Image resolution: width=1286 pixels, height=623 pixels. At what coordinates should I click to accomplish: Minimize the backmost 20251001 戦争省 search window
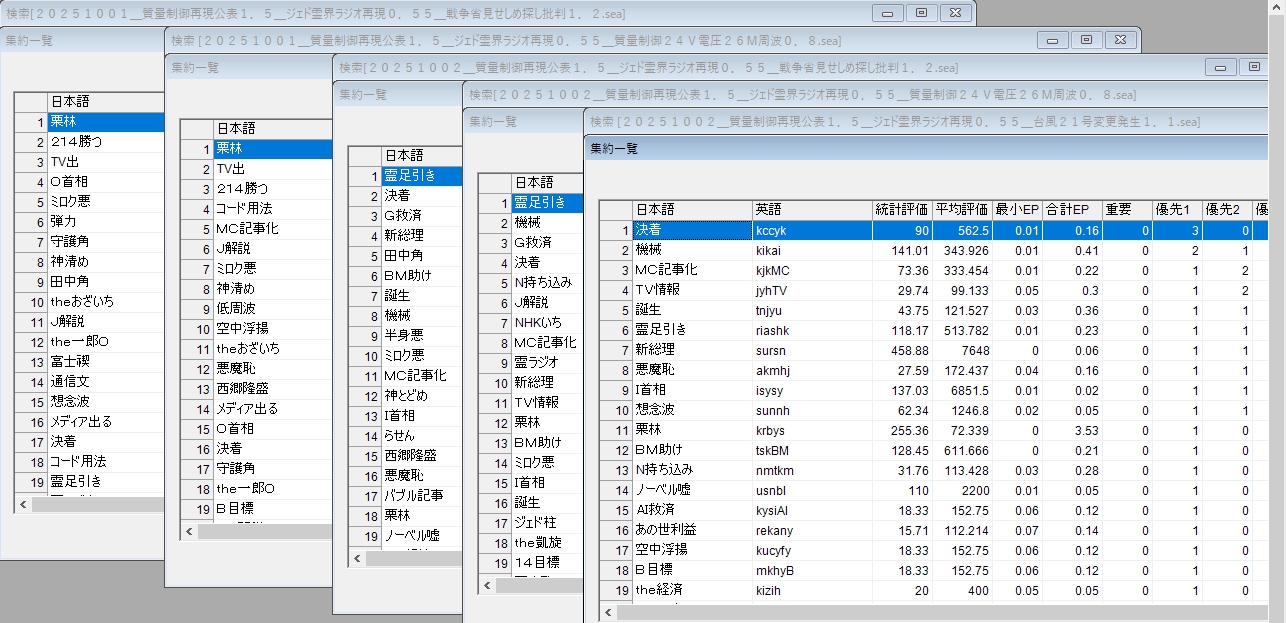click(x=887, y=13)
